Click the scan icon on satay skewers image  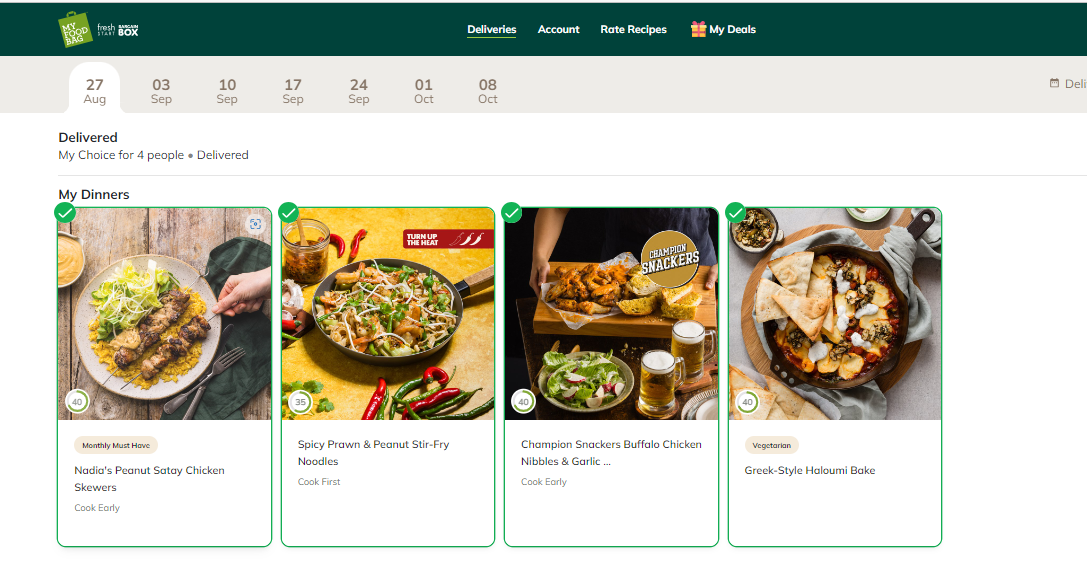[x=256, y=224]
